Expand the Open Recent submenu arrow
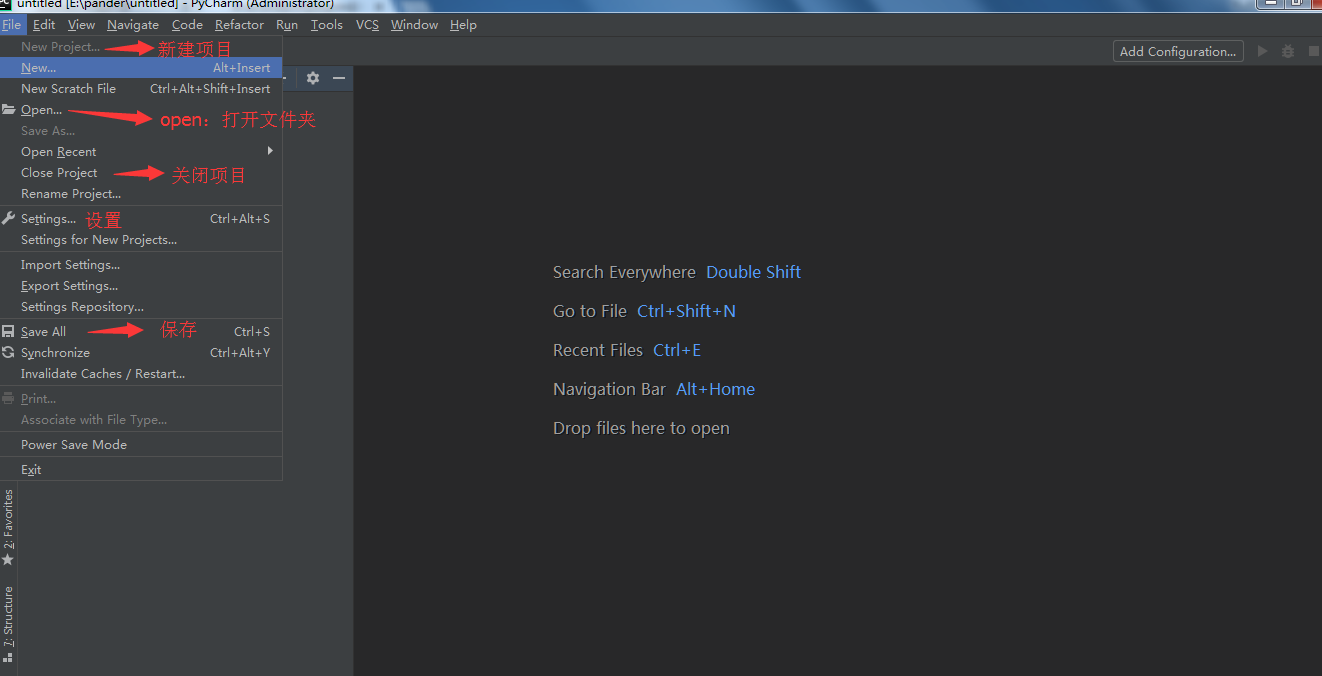The height and width of the screenshot is (676, 1322). (x=270, y=151)
